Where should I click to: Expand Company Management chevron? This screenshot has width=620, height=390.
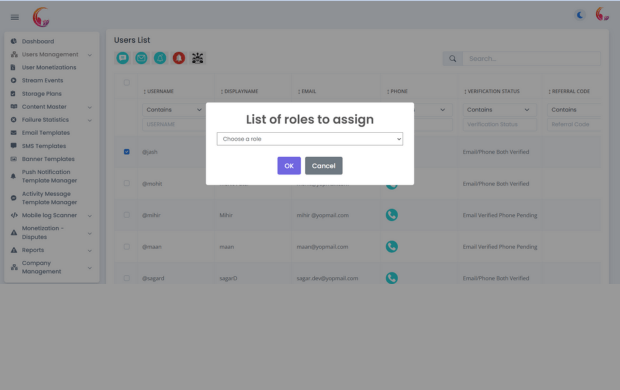[x=90, y=268]
